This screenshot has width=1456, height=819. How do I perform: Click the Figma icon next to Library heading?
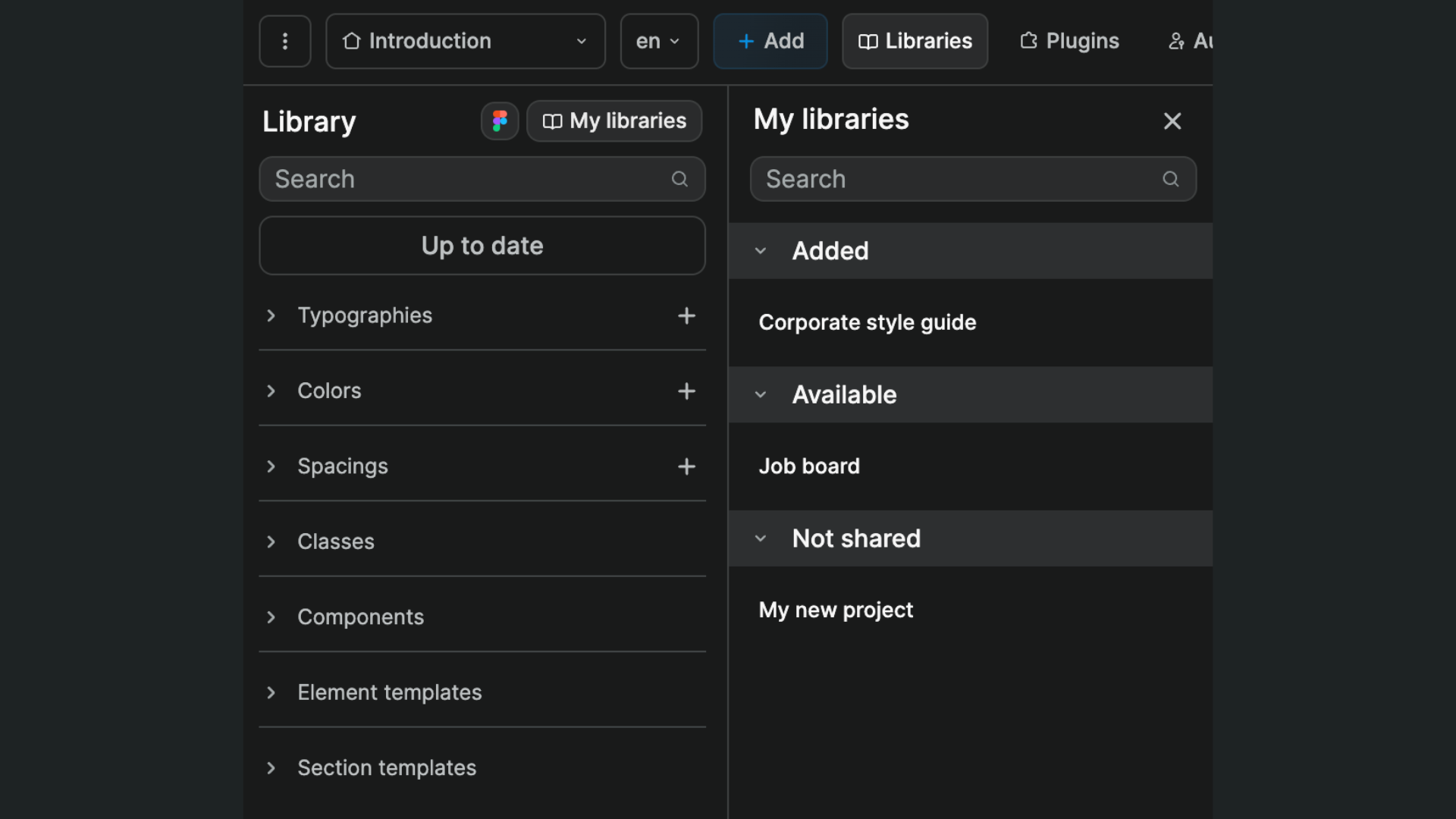click(x=500, y=121)
